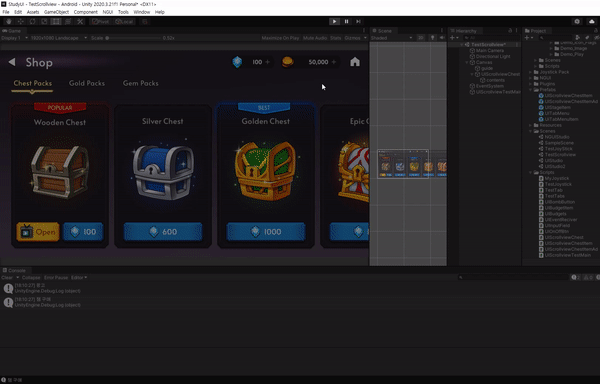This screenshot has width=600, height=384.
Task: Toggle Stats overlay in Game view
Action: pos(336,38)
